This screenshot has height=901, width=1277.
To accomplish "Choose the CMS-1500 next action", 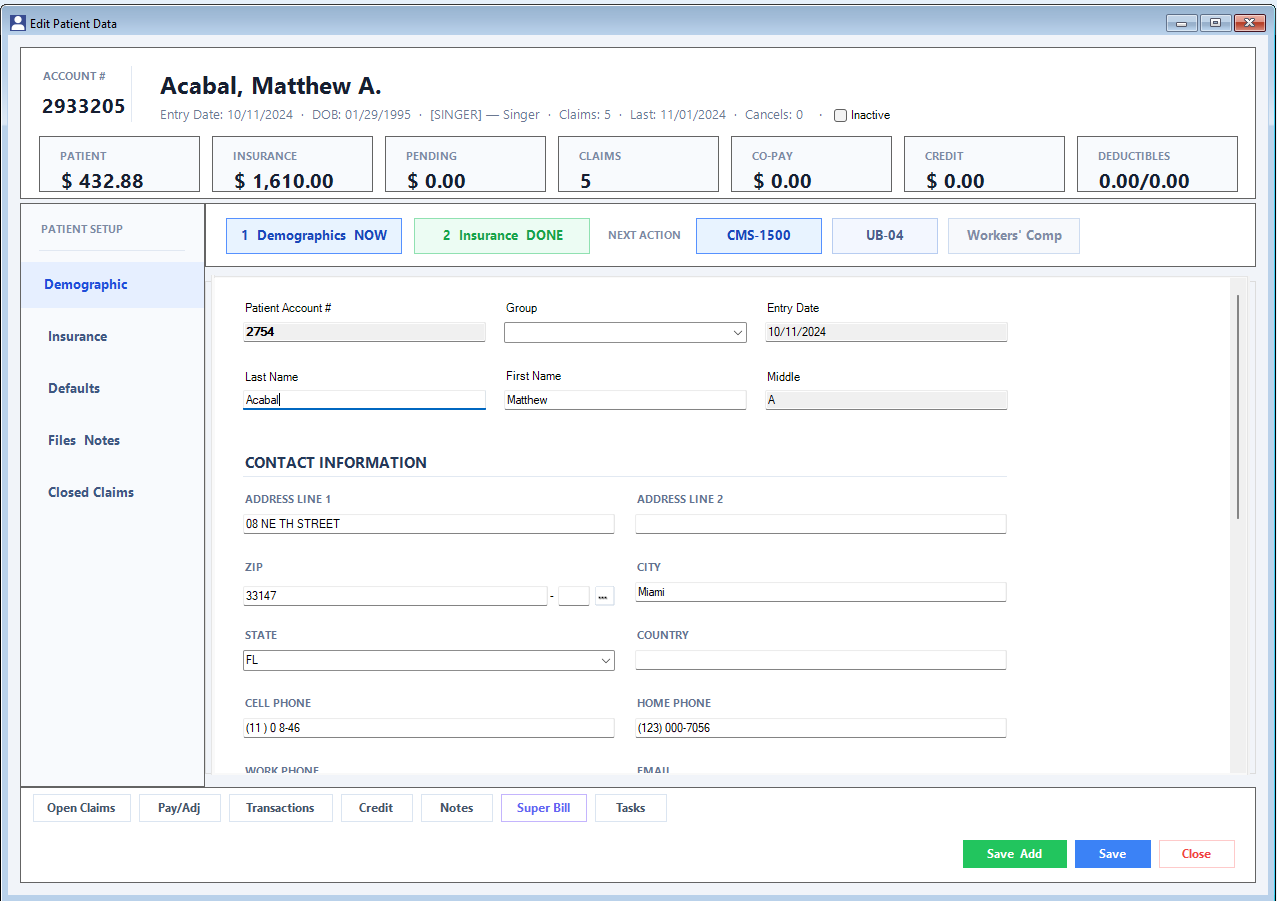I will coord(759,236).
